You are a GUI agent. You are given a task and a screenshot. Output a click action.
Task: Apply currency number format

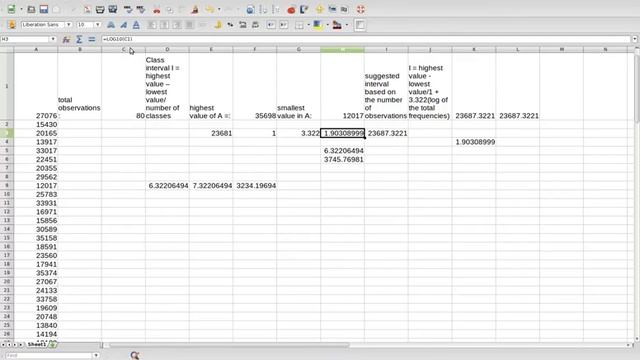[218, 25]
